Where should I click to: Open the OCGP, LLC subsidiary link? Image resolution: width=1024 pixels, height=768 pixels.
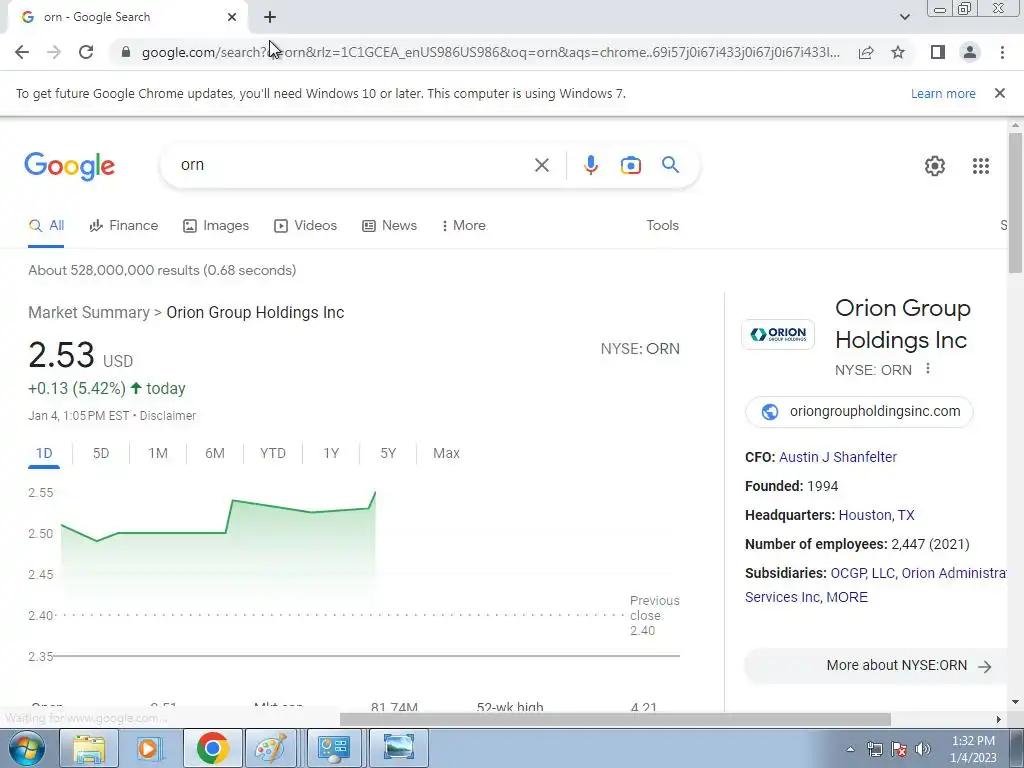pyautogui.click(x=862, y=573)
